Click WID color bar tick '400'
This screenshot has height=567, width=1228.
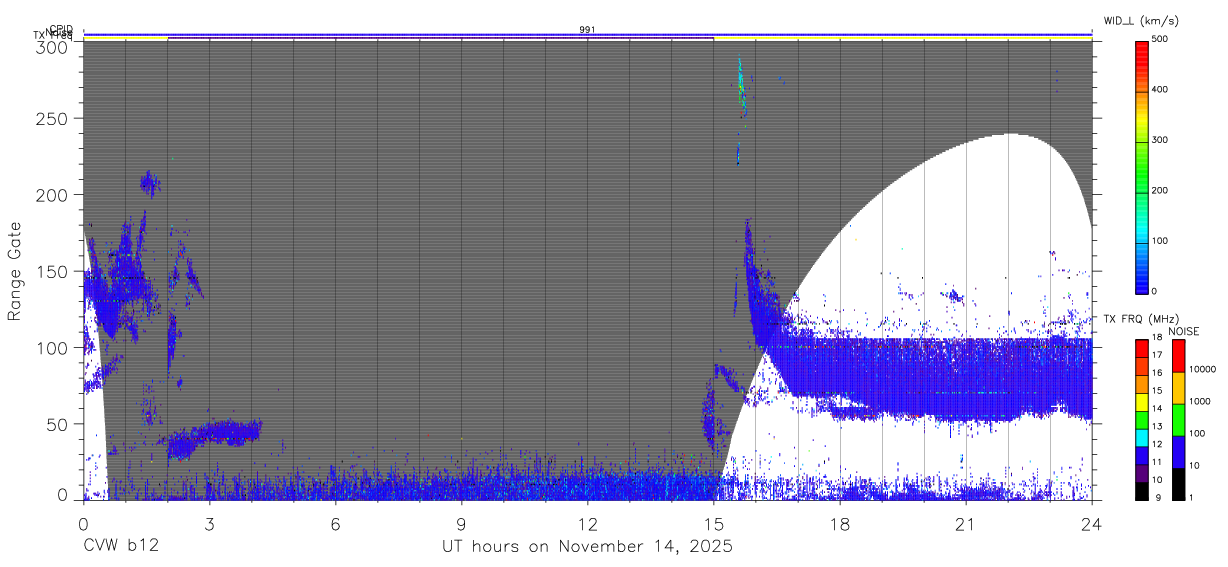pyautogui.click(x=1161, y=90)
